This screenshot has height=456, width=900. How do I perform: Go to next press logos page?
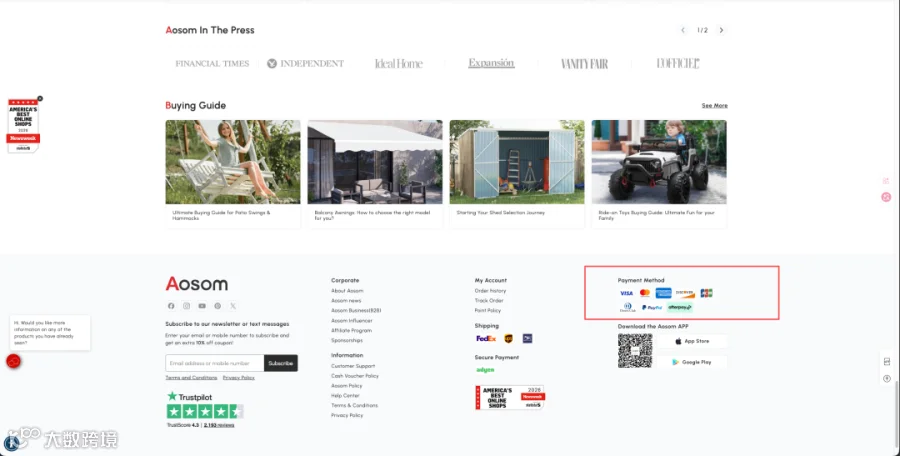721,30
